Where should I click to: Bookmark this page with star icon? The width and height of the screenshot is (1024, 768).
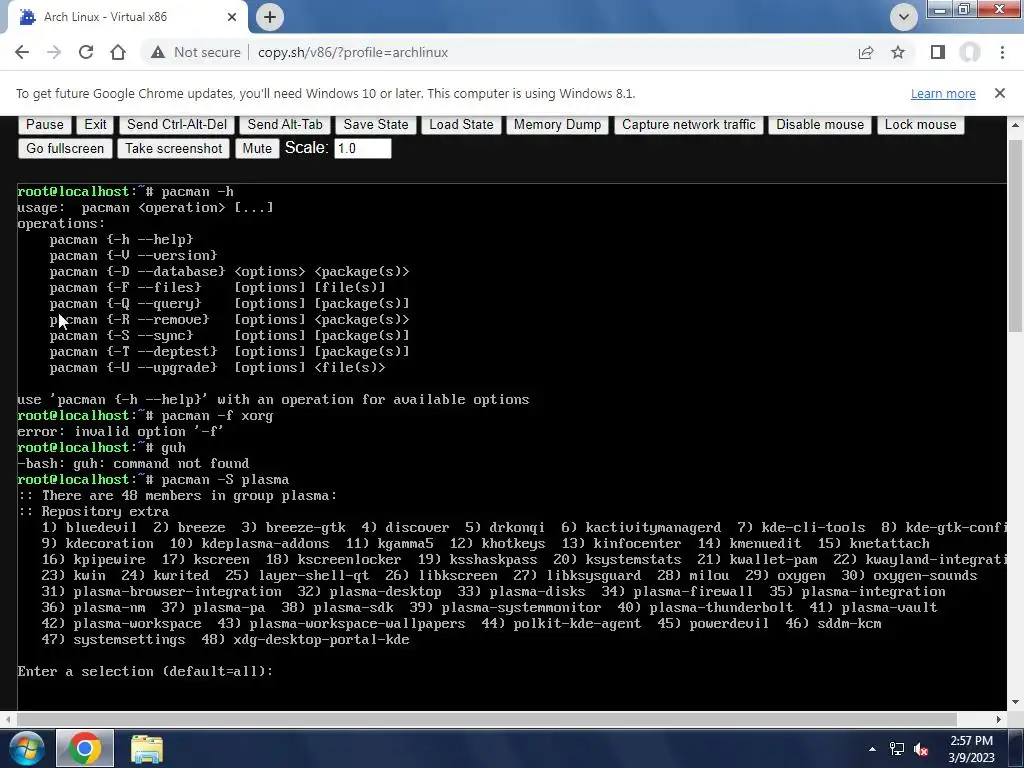[898, 52]
